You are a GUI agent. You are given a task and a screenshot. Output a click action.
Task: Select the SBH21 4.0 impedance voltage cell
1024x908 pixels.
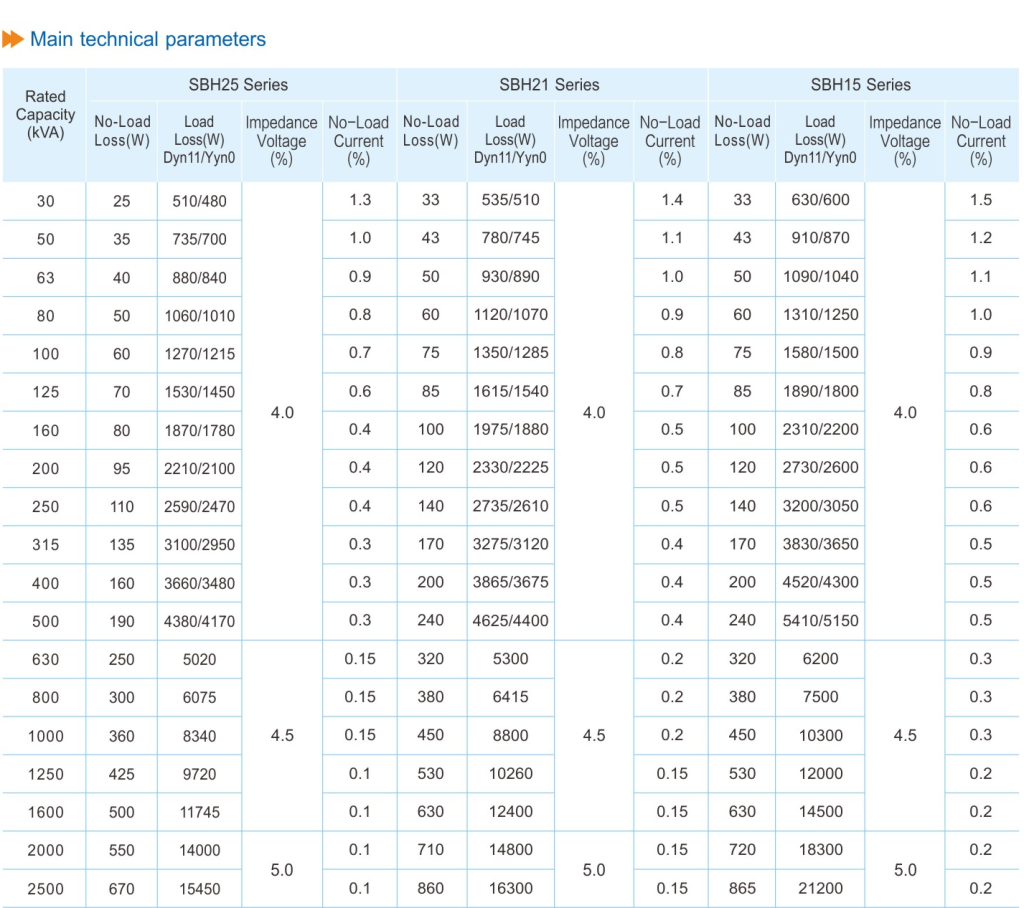[594, 413]
